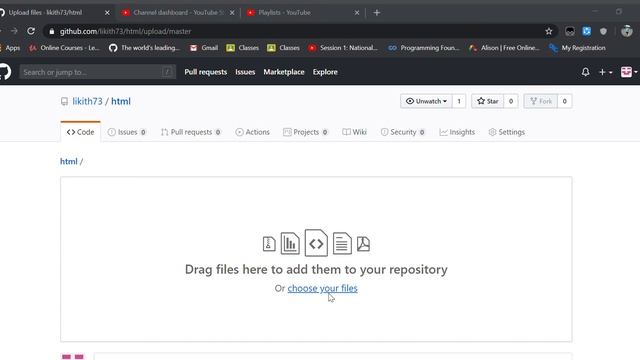The image size is (640, 360).
Task: Open the Online Courses bookmark
Action: (64, 48)
